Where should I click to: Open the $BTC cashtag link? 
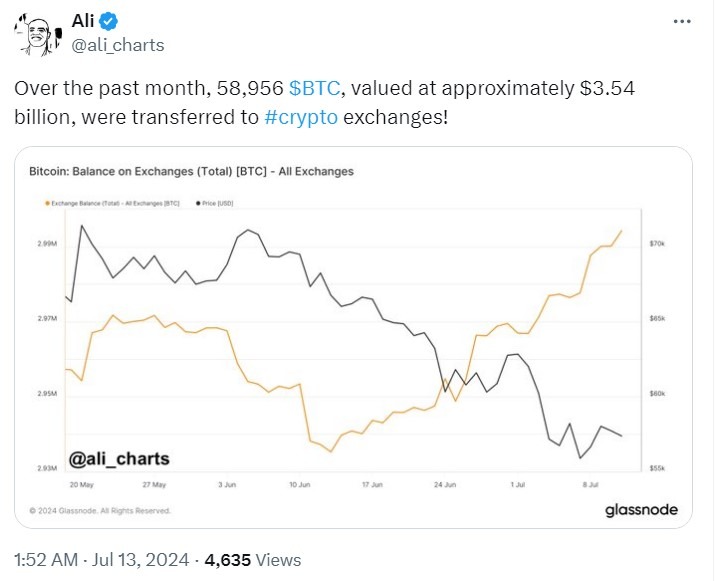point(313,88)
